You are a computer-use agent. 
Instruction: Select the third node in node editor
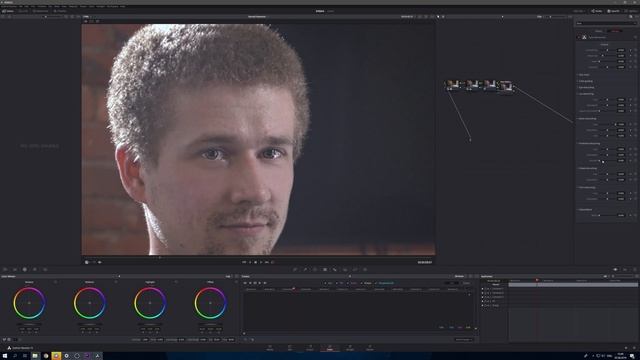pos(489,84)
